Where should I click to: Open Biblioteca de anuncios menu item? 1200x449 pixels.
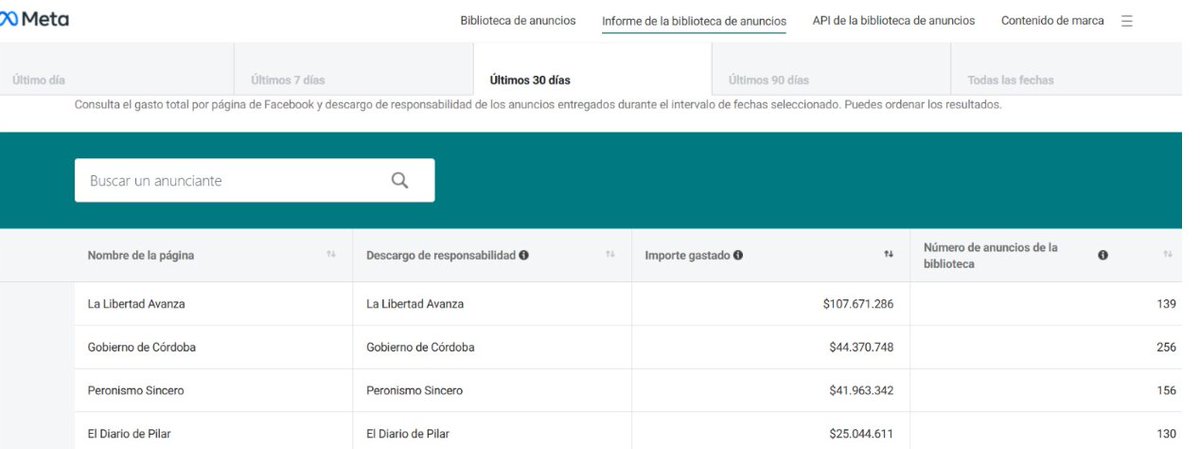click(x=518, y=20)
